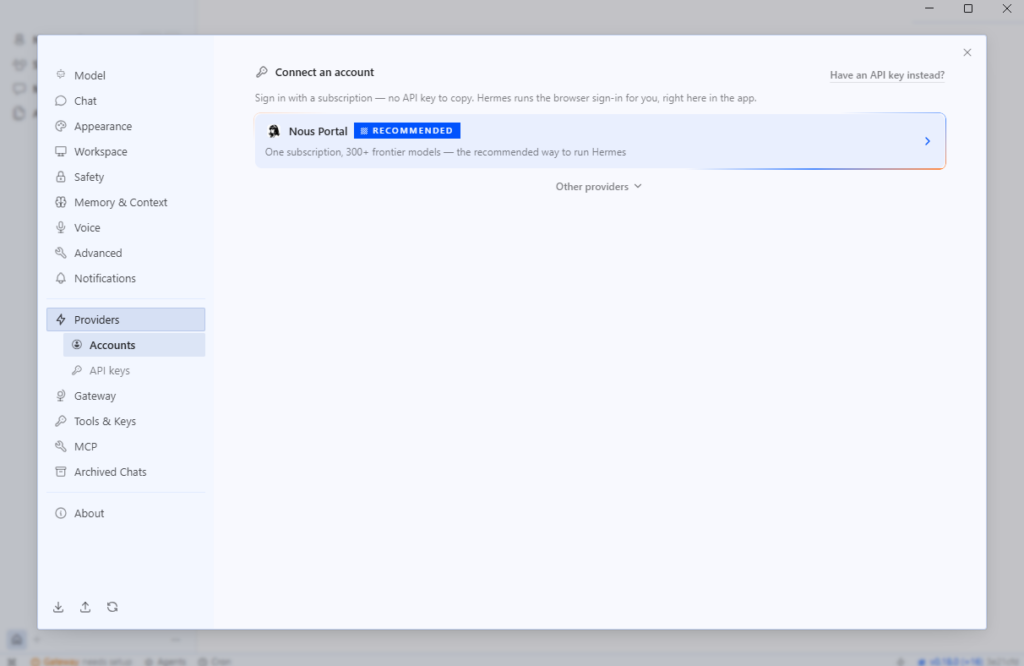This screenshot has width=1024, height=666.
Task: Open the API keys sub-item
Action: point(134,370)
